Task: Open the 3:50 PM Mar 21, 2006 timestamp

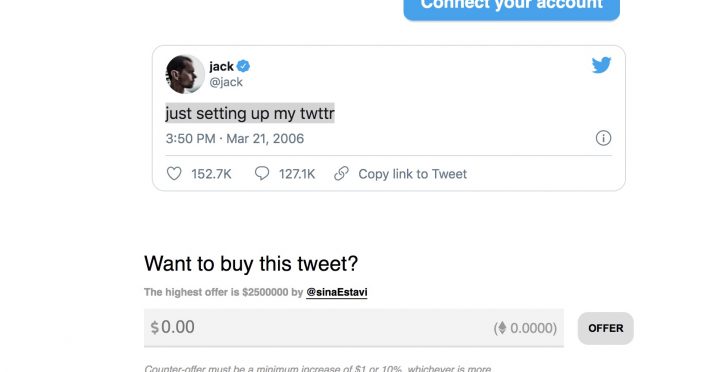Action: (235, 139)
